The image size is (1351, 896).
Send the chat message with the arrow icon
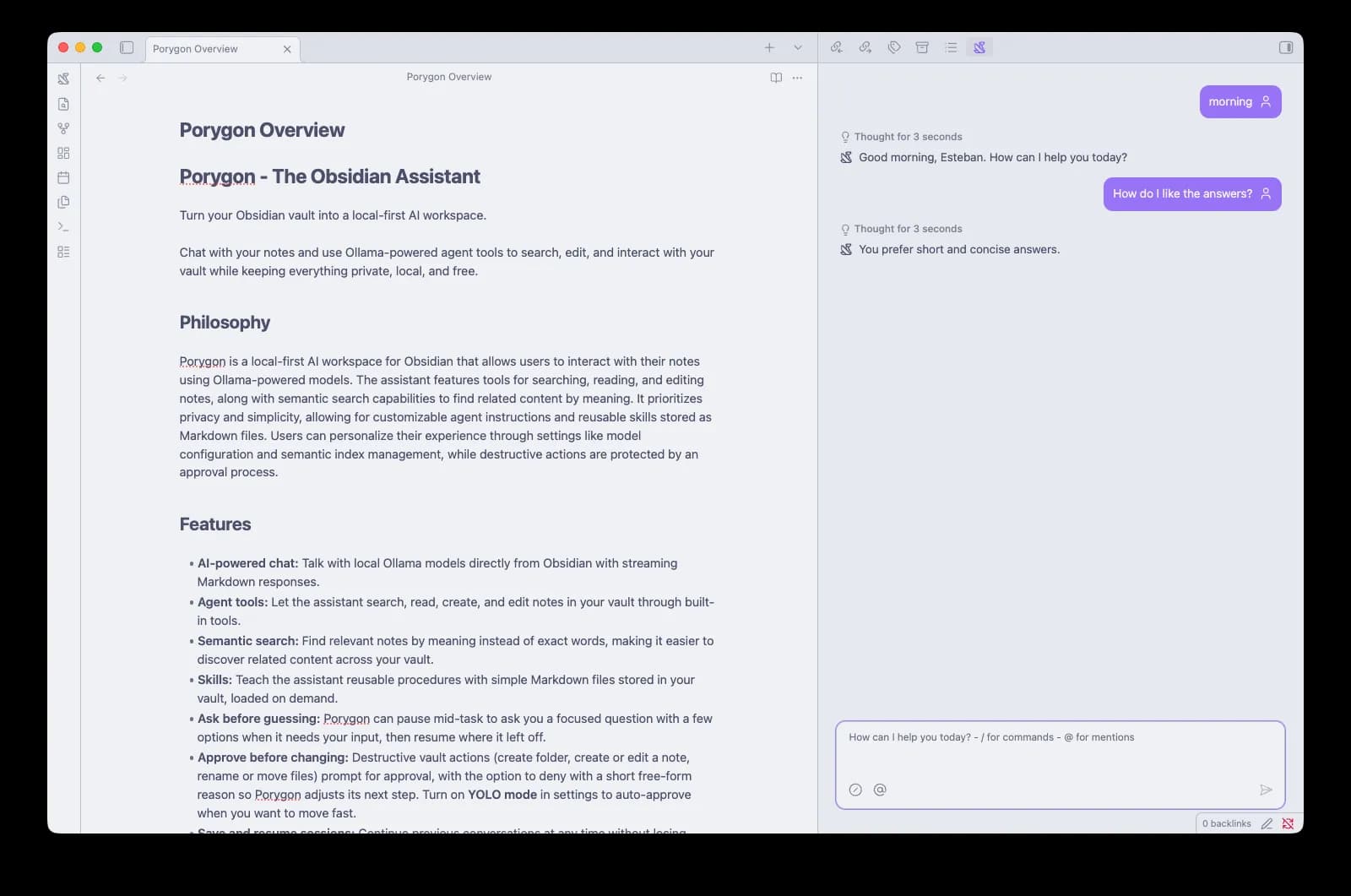[1266, 790]
